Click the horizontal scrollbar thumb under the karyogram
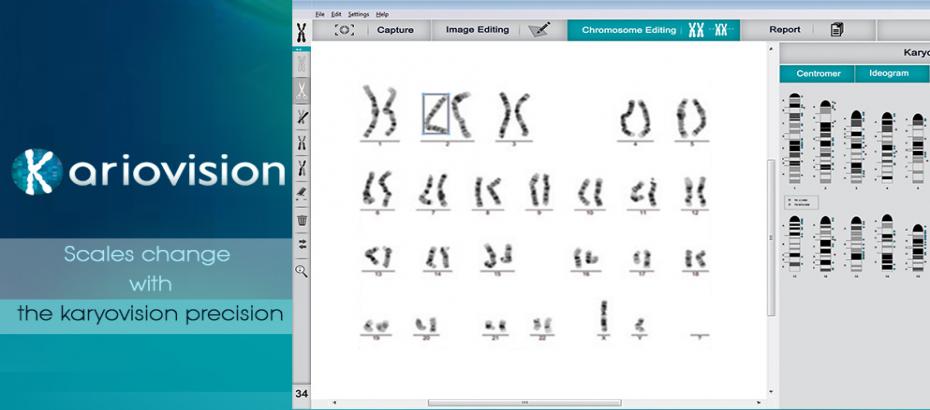930x410 pixels. point(523,402)
